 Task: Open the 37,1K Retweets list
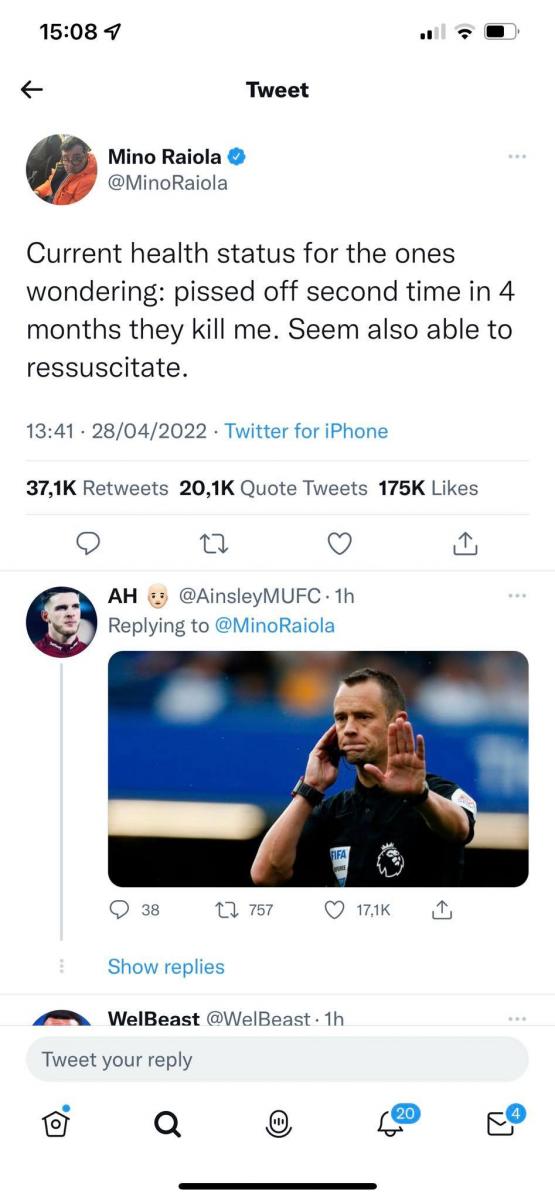[x=97, y=488]
